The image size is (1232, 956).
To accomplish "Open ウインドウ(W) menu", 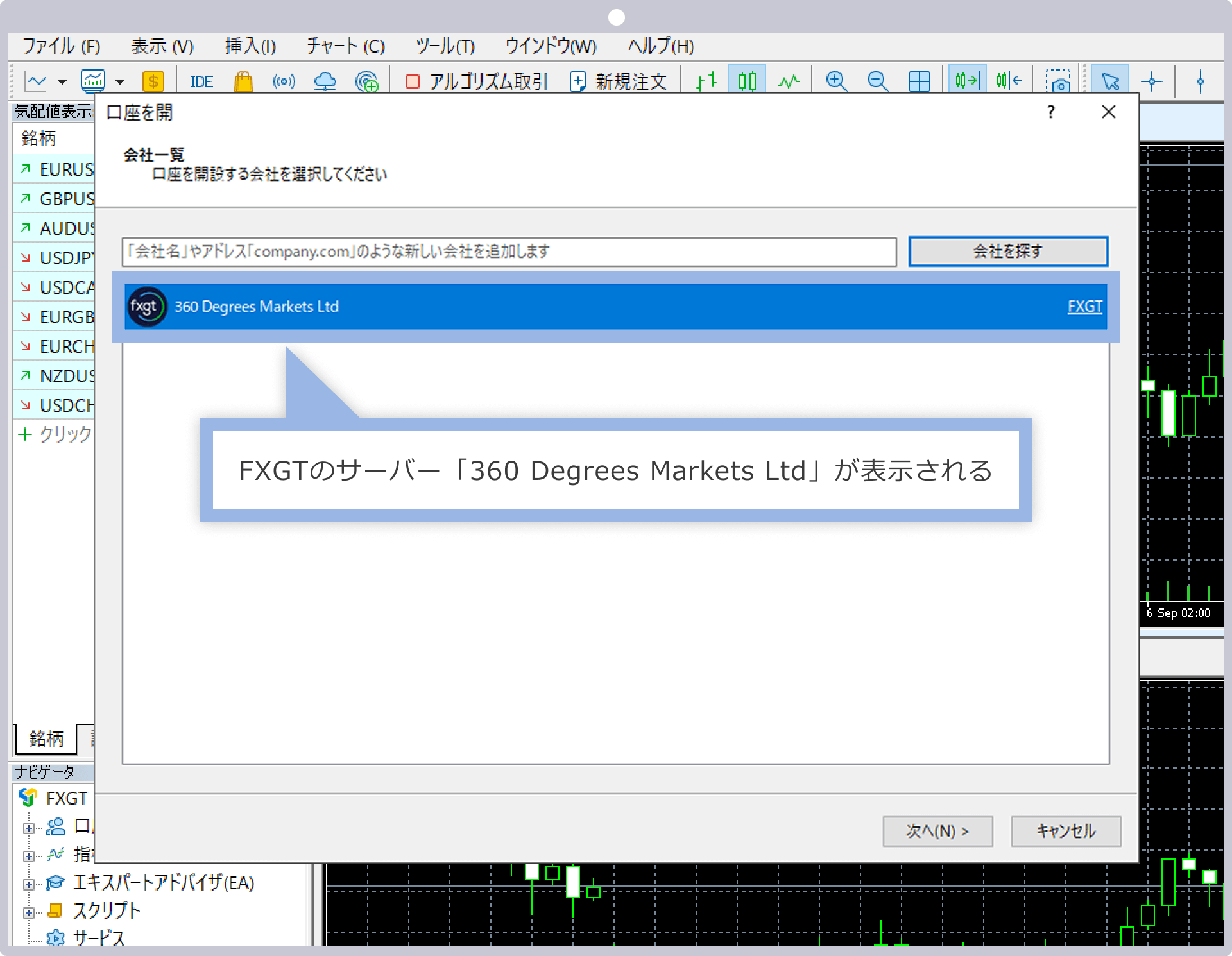I will (x=551, y=46).
